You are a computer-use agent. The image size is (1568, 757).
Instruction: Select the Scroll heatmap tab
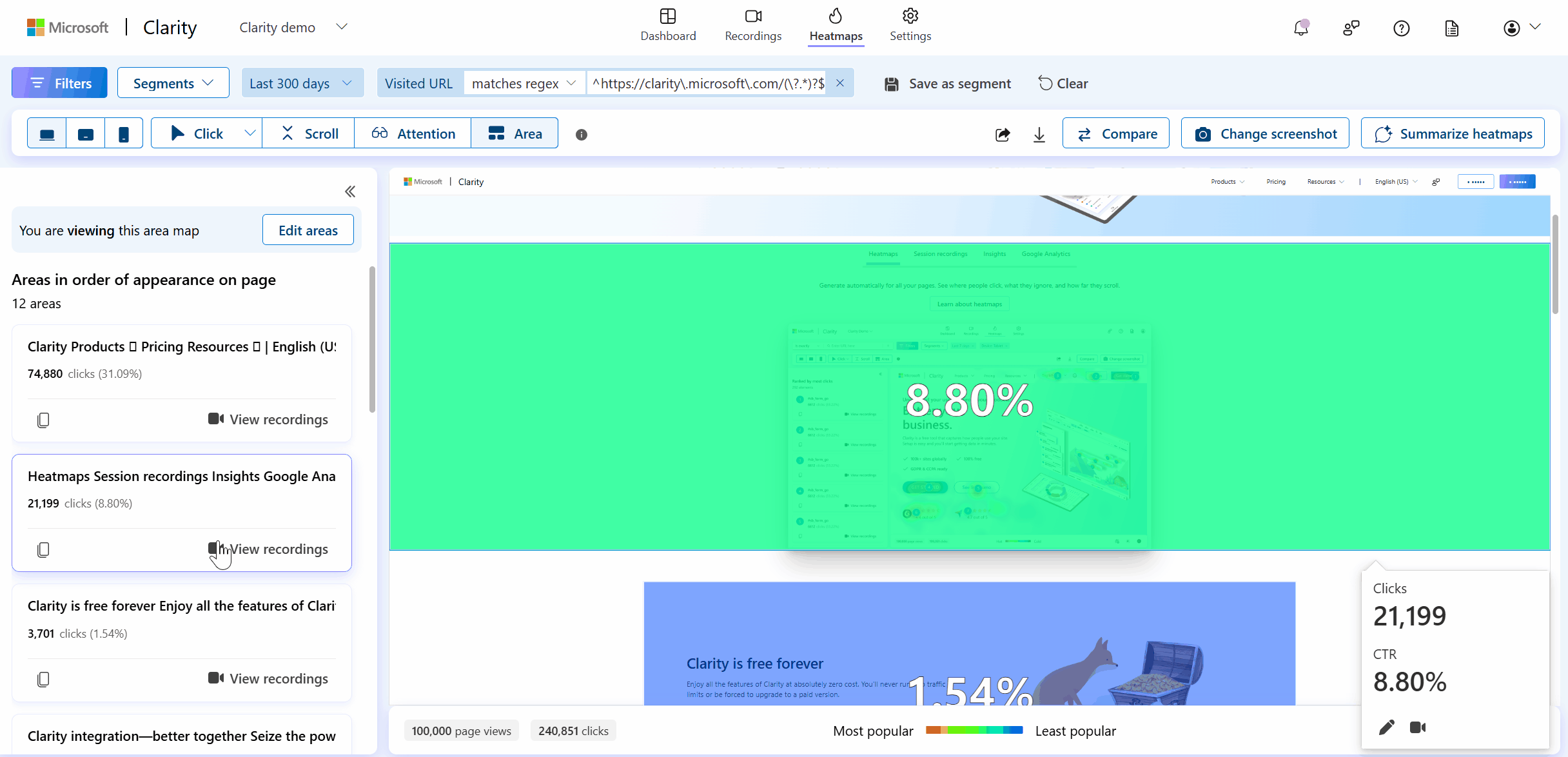311,133
